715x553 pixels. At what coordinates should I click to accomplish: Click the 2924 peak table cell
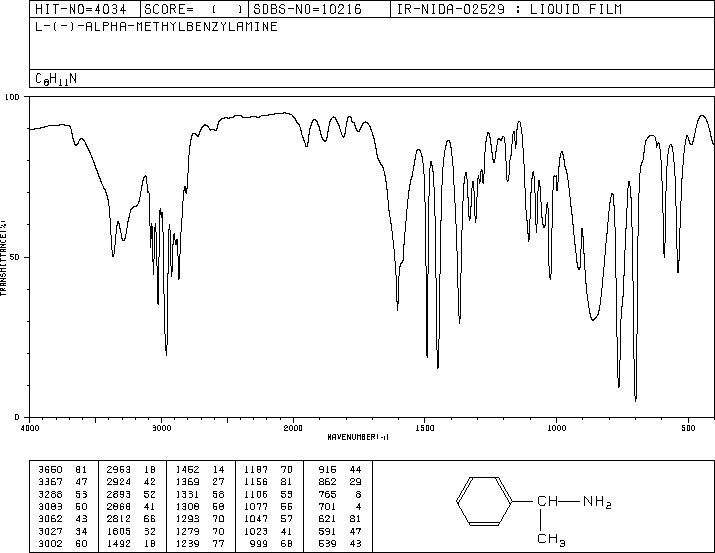pyautogui.click(x=119, y=482)
